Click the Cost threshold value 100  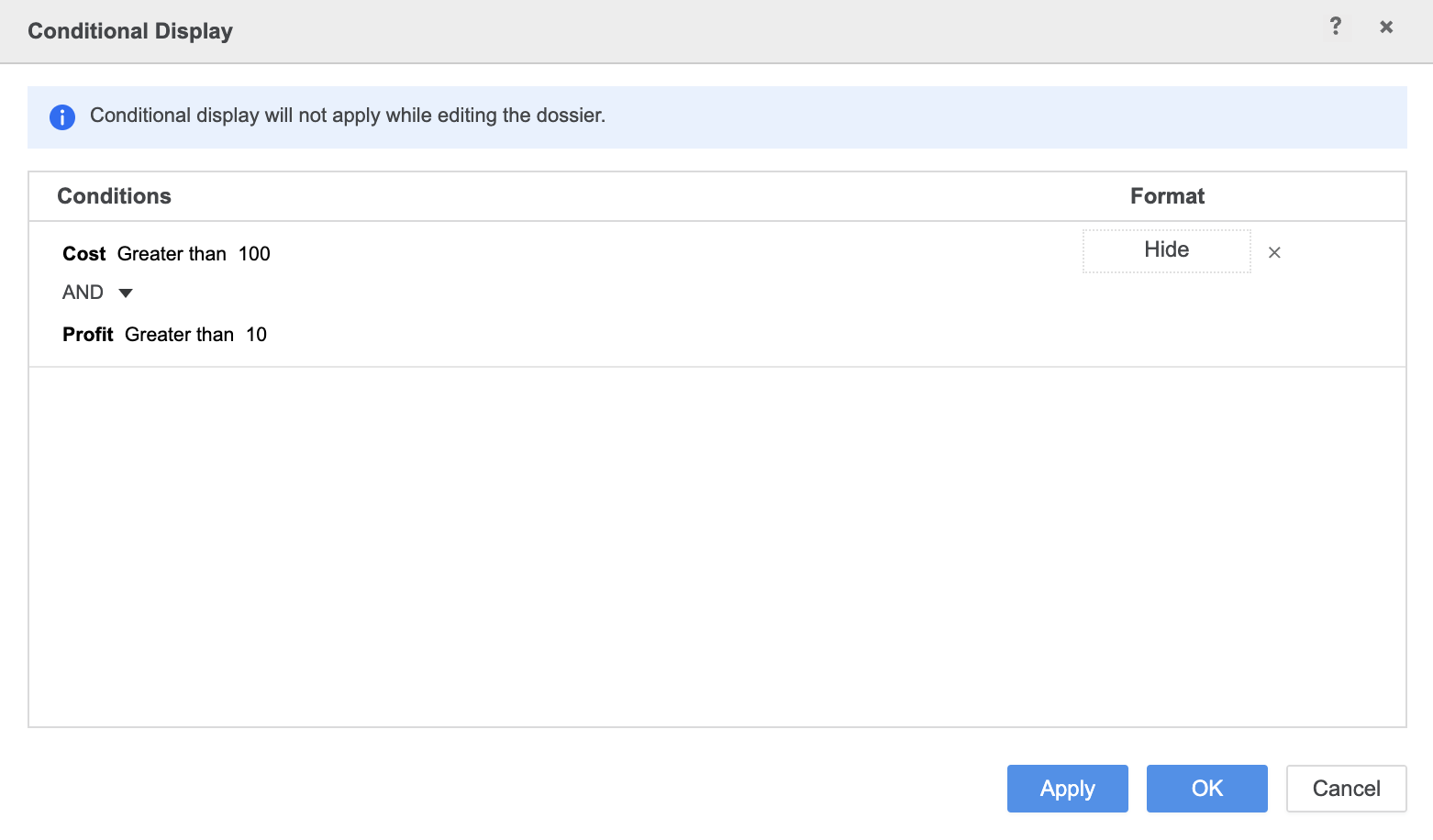254,254
